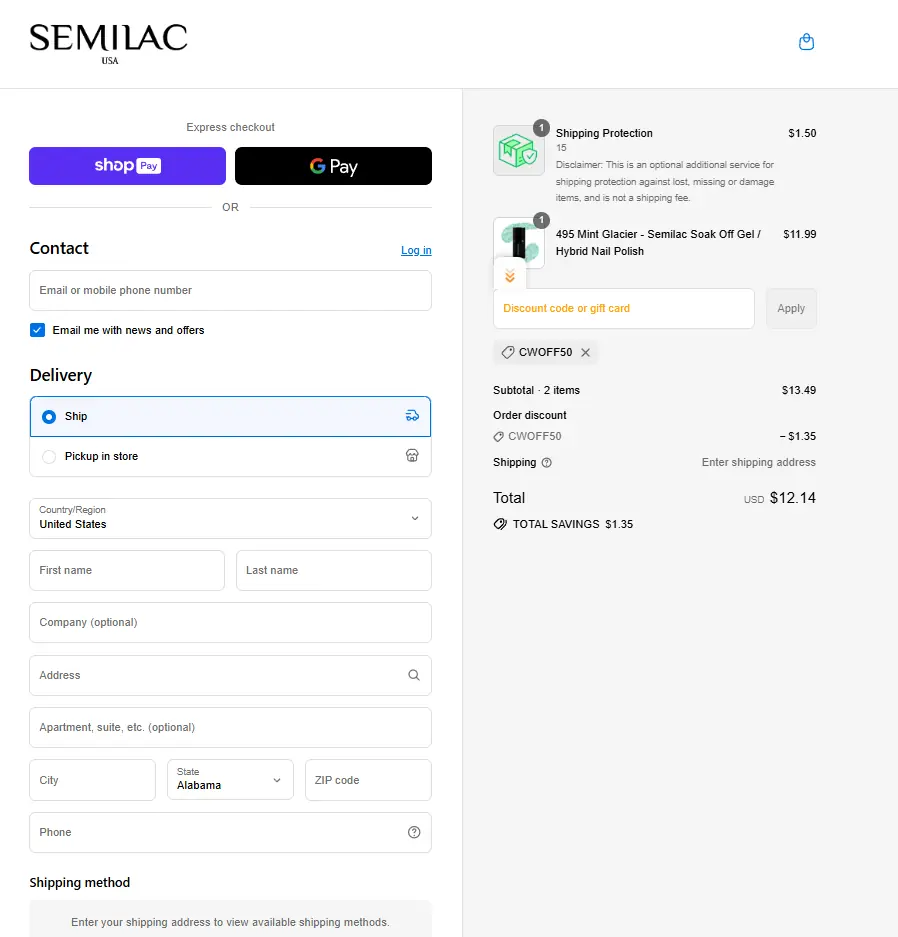The height and width of the screenshot is (937, 898).
Task: Pay using the Google Pay button
Action: pyautogui.click(x=333, y=166)
